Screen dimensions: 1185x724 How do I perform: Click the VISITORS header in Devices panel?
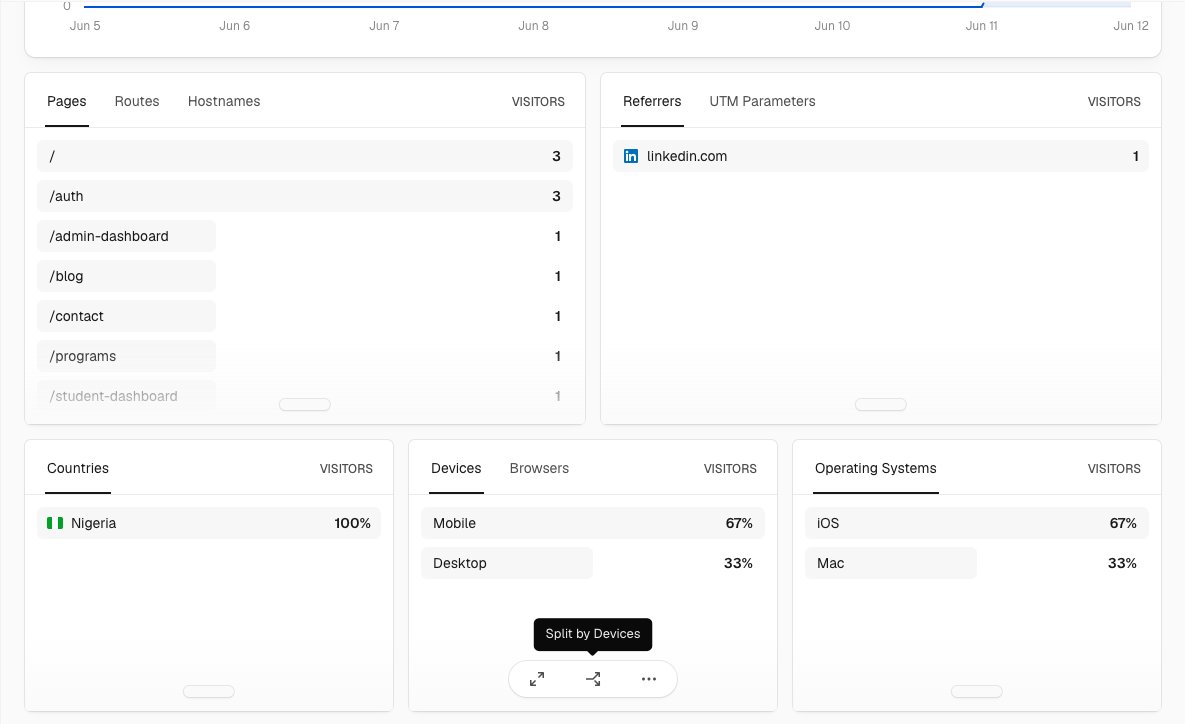[x=730, y=469]
